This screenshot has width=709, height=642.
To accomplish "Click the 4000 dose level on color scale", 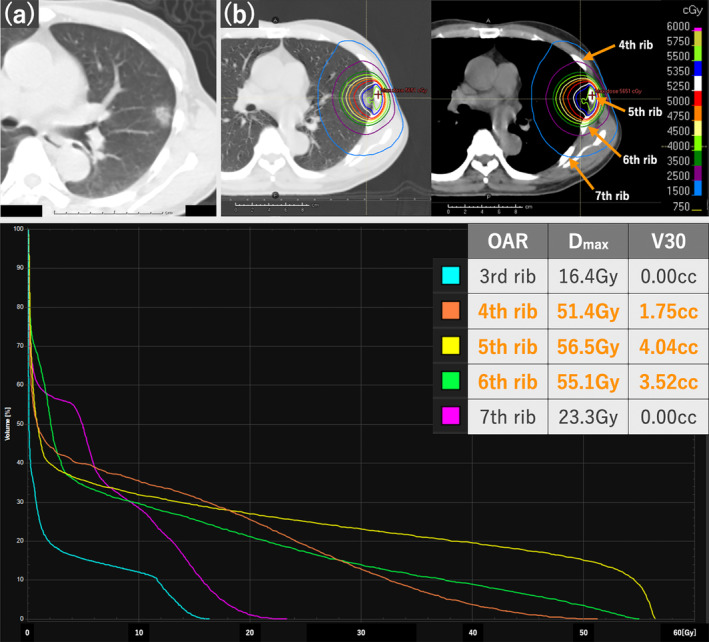I will point(678,146).
